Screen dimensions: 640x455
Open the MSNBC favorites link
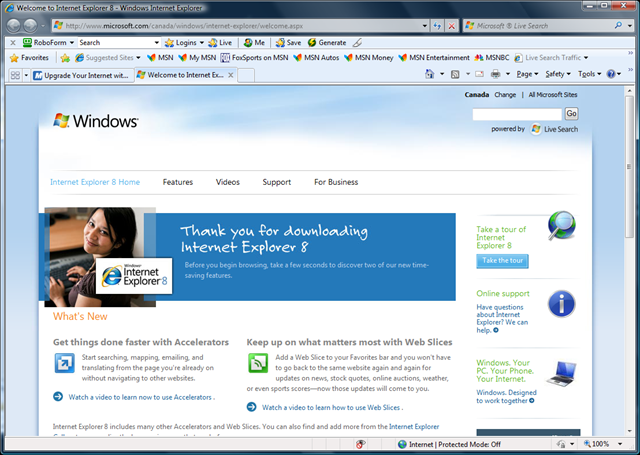point(491,58)
